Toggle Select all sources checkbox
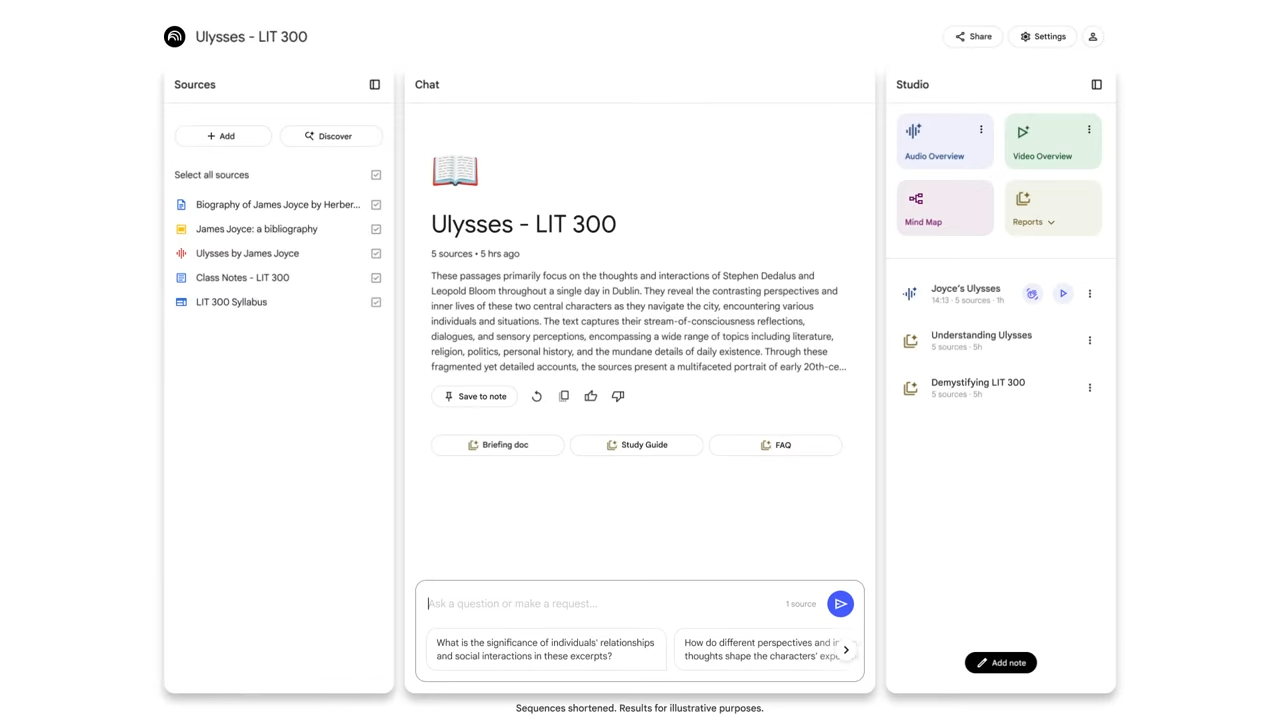Screen dimensions: 1280x720 [x=376, y=175]
